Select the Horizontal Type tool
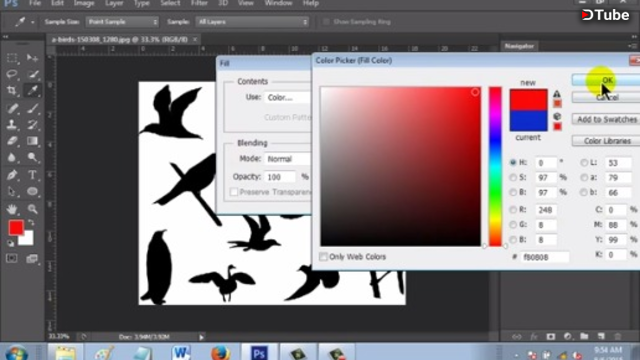The width and height of the screenshot is (640, 360). pyautogui.click(x=32, y=175)
